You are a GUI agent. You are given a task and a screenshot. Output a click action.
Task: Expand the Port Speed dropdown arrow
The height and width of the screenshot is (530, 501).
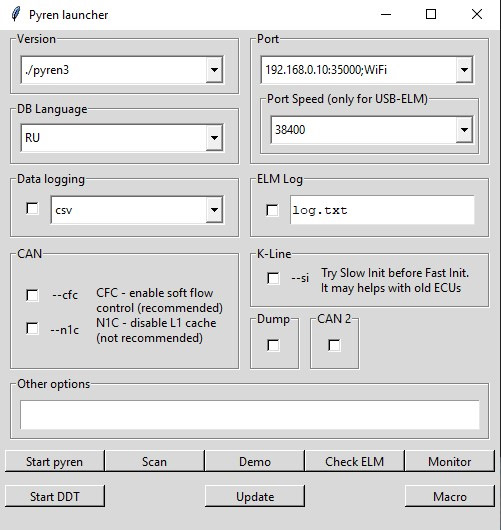pos(464,130)
